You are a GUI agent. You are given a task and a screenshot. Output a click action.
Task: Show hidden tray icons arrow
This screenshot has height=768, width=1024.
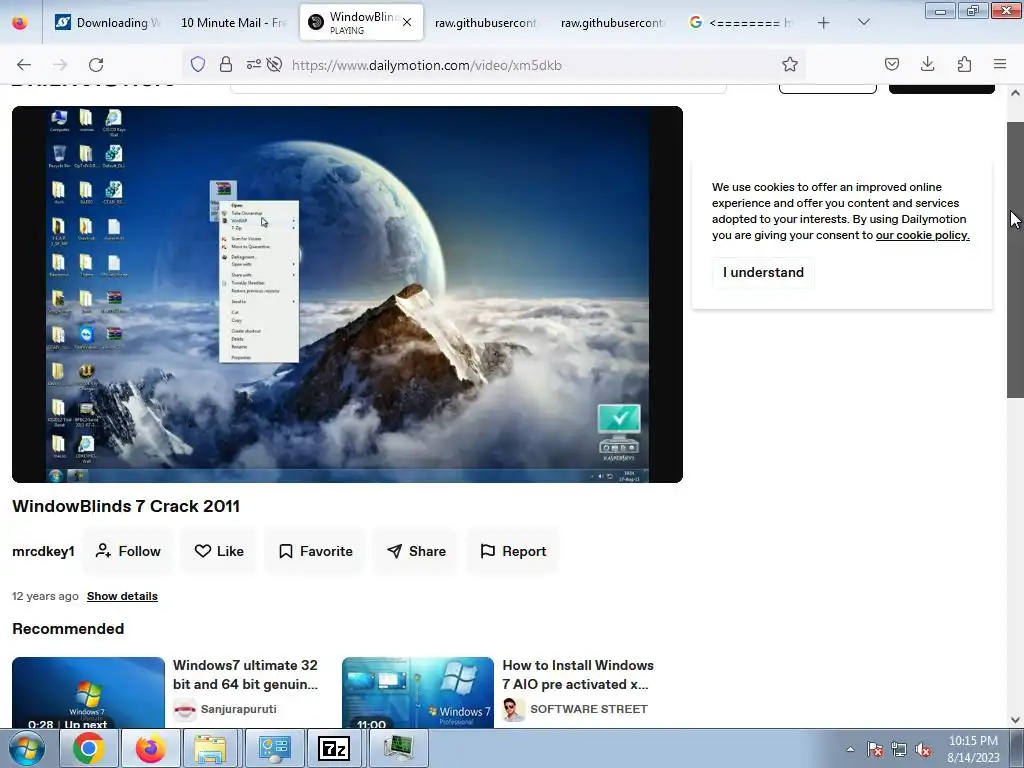(x=850, y=749)
